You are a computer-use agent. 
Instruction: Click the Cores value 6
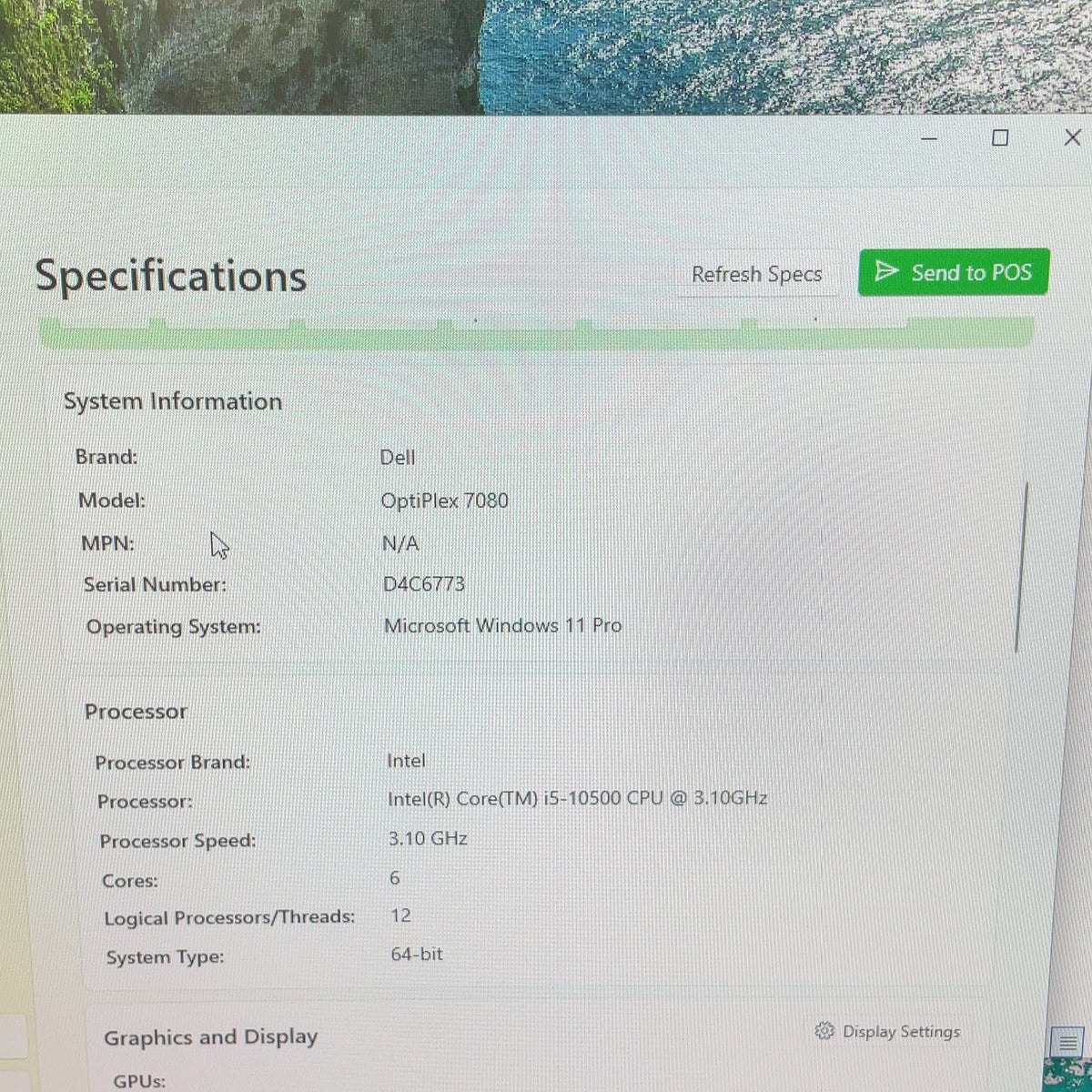tap(394, 878)
